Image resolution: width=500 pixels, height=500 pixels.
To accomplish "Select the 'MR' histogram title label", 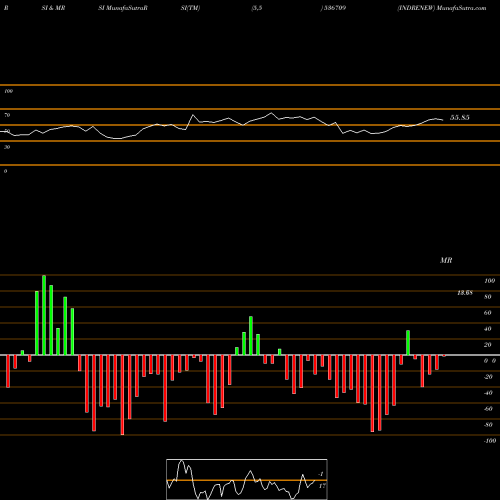I will tap(446, 260).
